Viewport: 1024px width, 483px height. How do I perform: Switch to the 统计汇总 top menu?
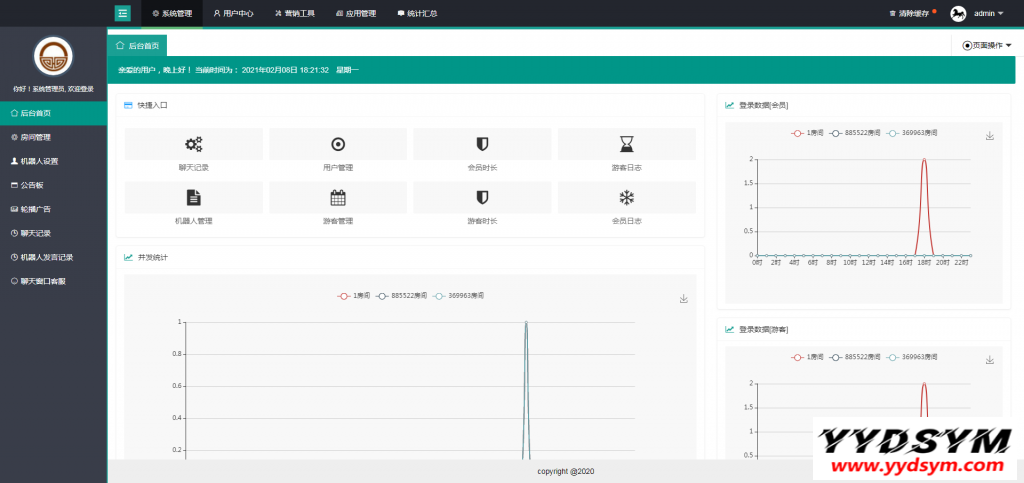(417, 13)
